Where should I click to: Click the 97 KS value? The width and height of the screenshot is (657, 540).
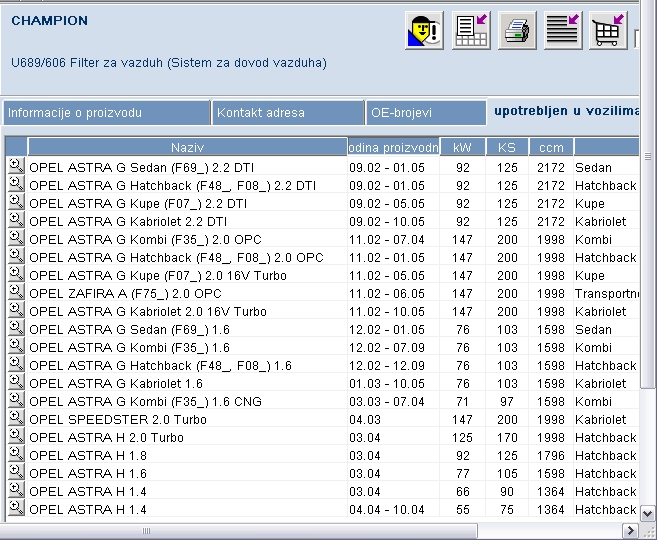tap(507, 401)
